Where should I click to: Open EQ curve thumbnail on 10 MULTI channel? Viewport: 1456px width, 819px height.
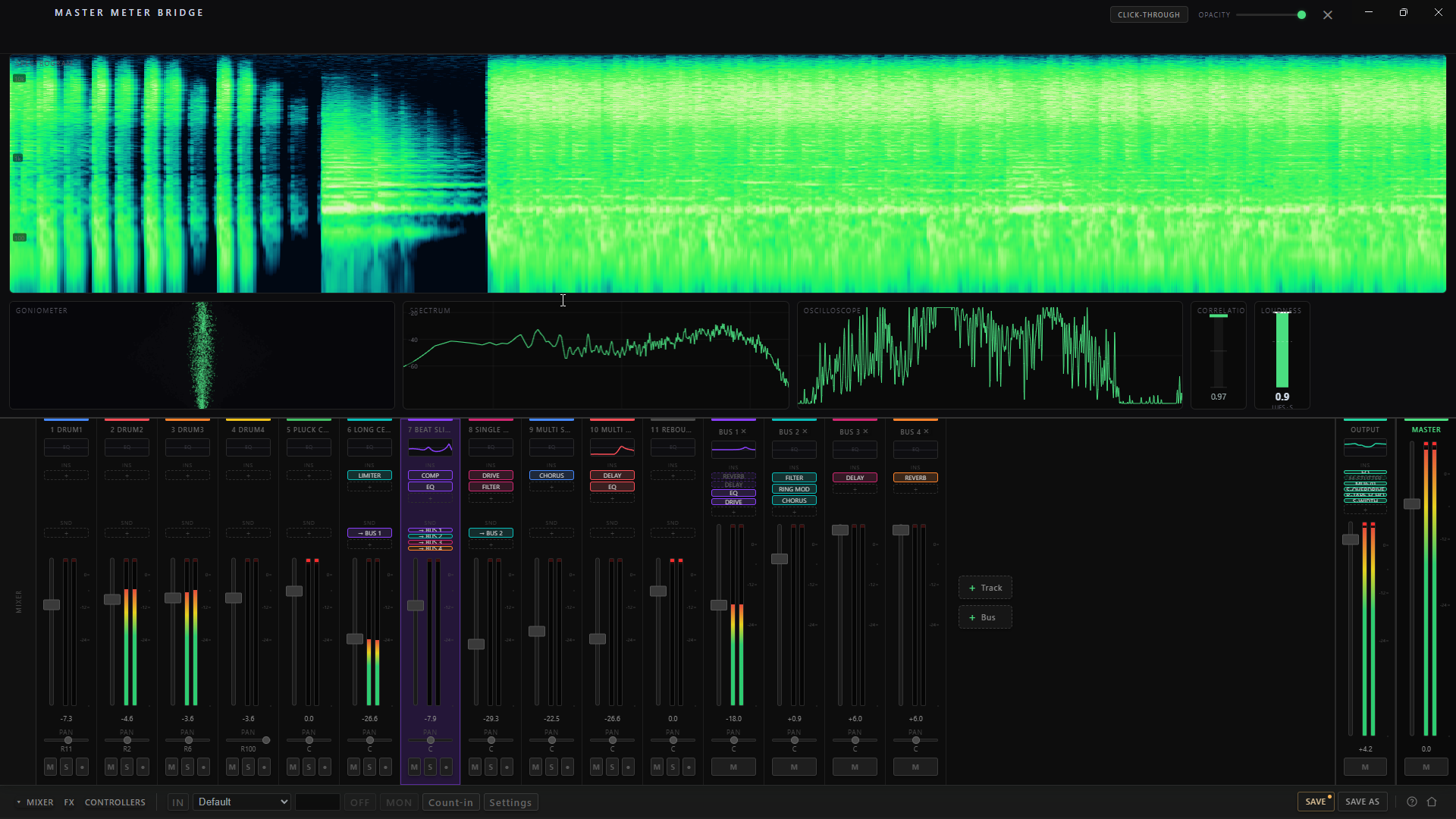point(612,447)
